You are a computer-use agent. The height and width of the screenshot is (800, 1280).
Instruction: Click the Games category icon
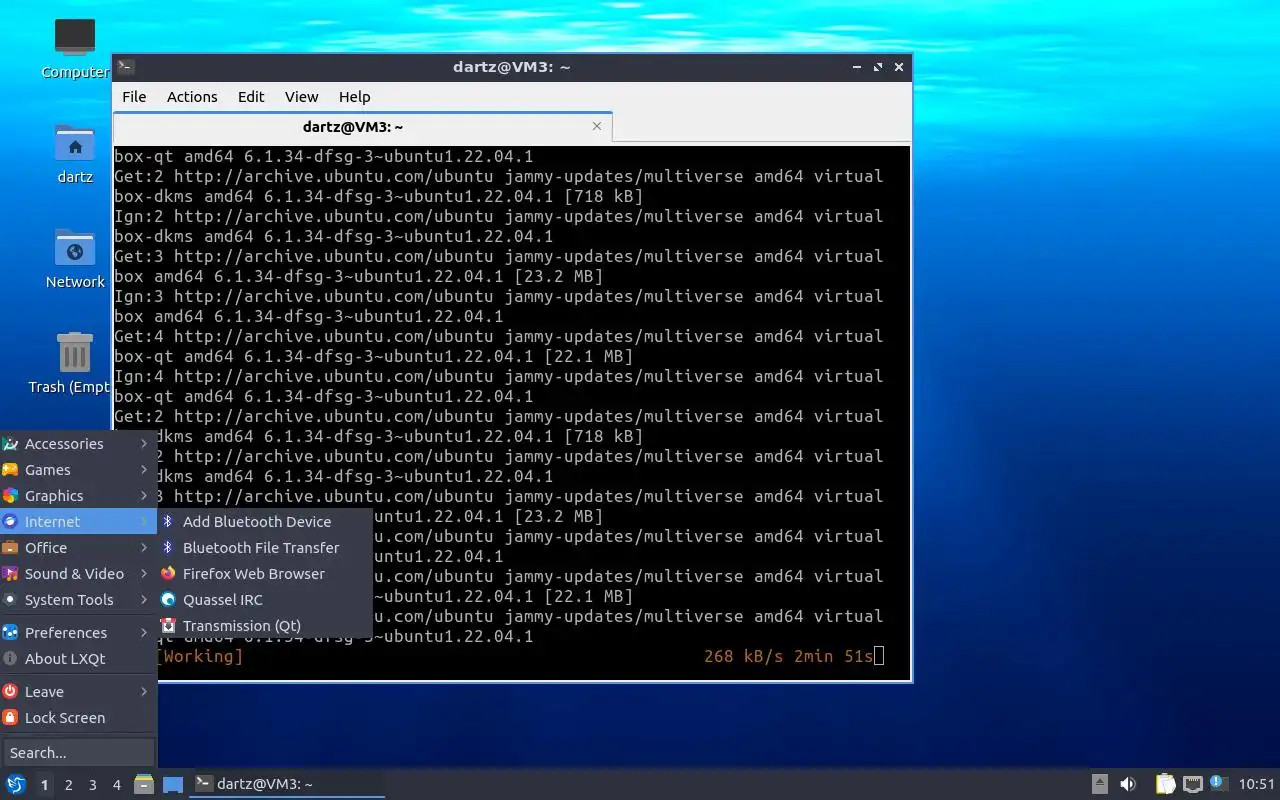click(x=10, y=470)
